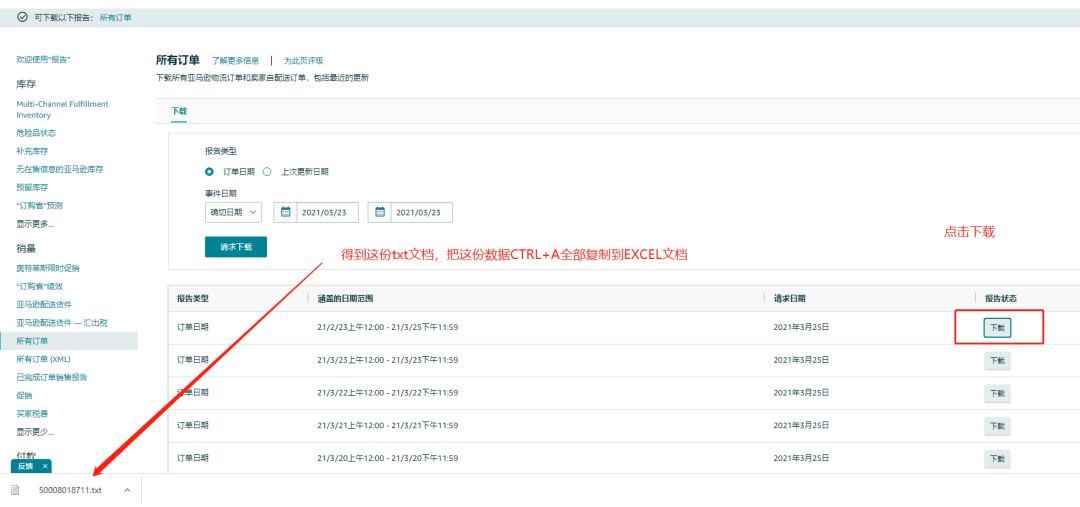Viewport: 1080px width, 507px height.
Task: Open options arrow for 50008018711.txt download
Action: click(x=127, y=490)
